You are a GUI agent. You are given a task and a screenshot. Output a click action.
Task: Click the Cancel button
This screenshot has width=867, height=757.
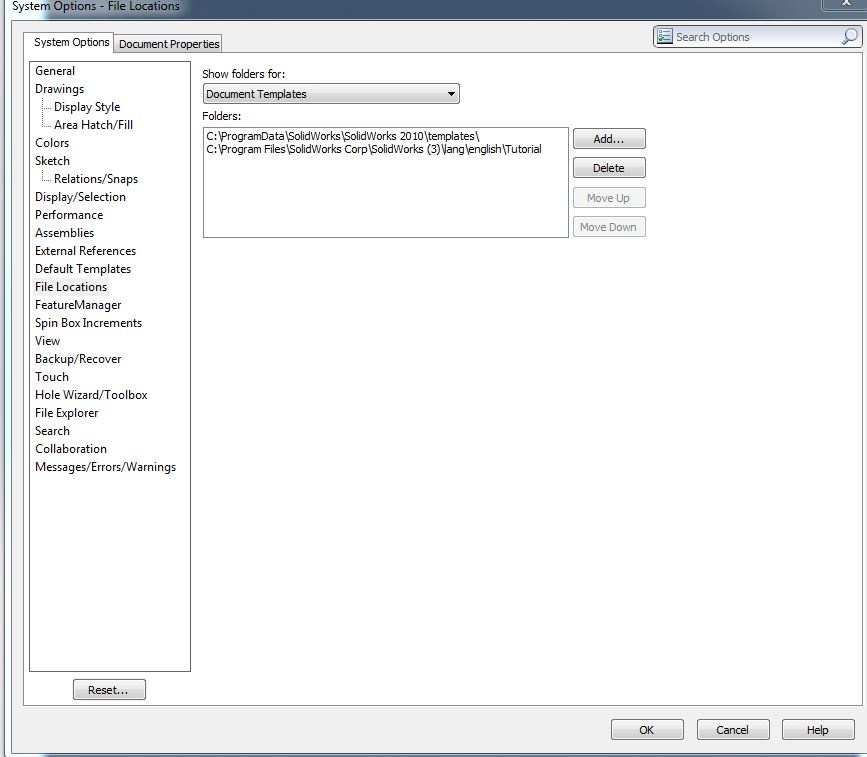tap(733, 729)
